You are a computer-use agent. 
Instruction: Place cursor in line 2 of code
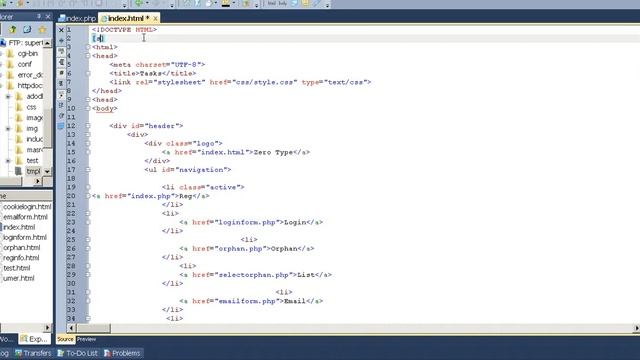click(x=363, y=38)
